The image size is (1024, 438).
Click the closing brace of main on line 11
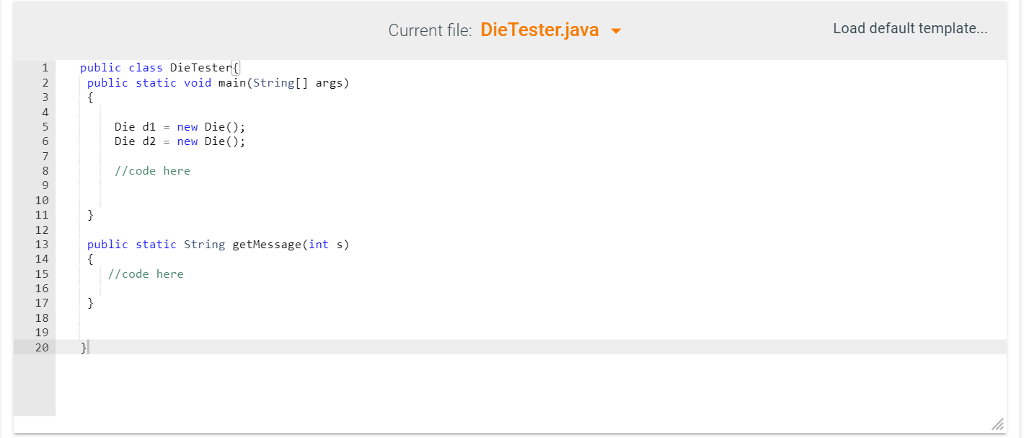[x=91, y=215]
